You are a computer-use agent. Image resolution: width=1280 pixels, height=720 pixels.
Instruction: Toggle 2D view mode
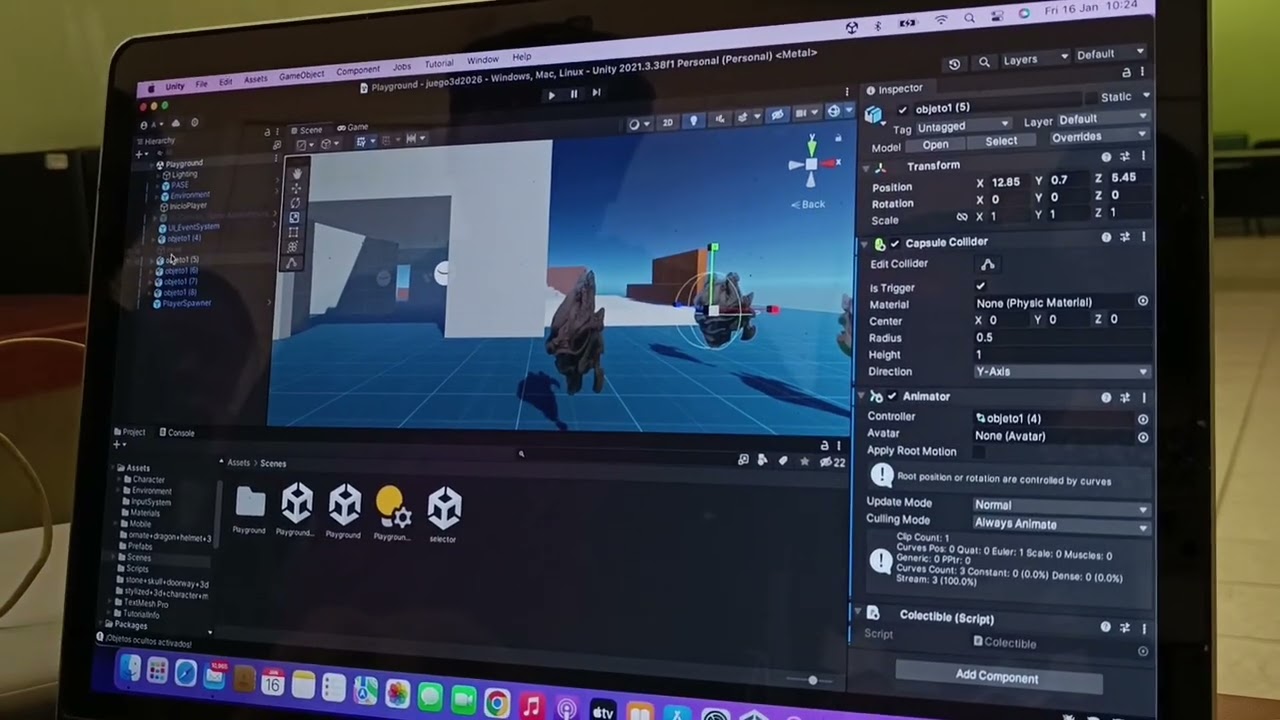click(x=668, y=123)
